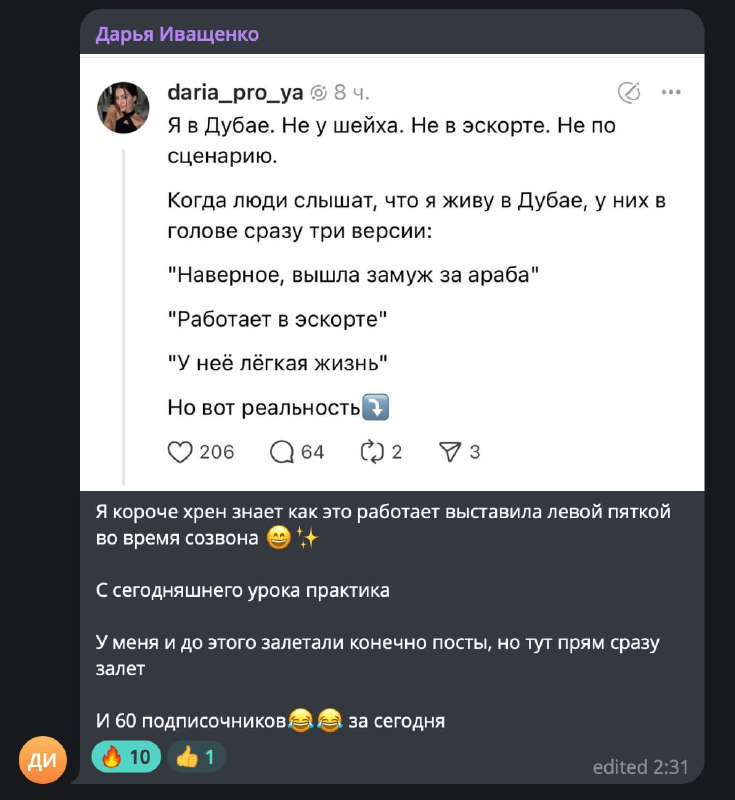Open sender name Дарья Иващенко
The height and width of the screenshot is (800, 735).
(177, 35)
